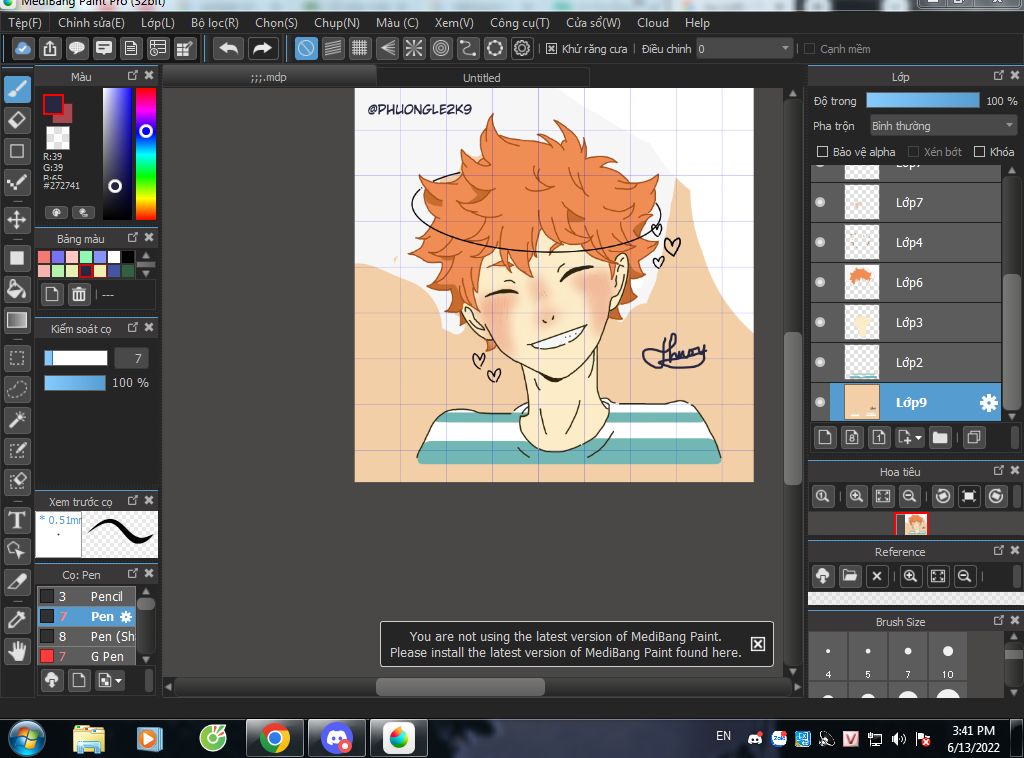Select the Hand tool
Viewport: 1024px width, 758px height.
(x=18, y=651)
